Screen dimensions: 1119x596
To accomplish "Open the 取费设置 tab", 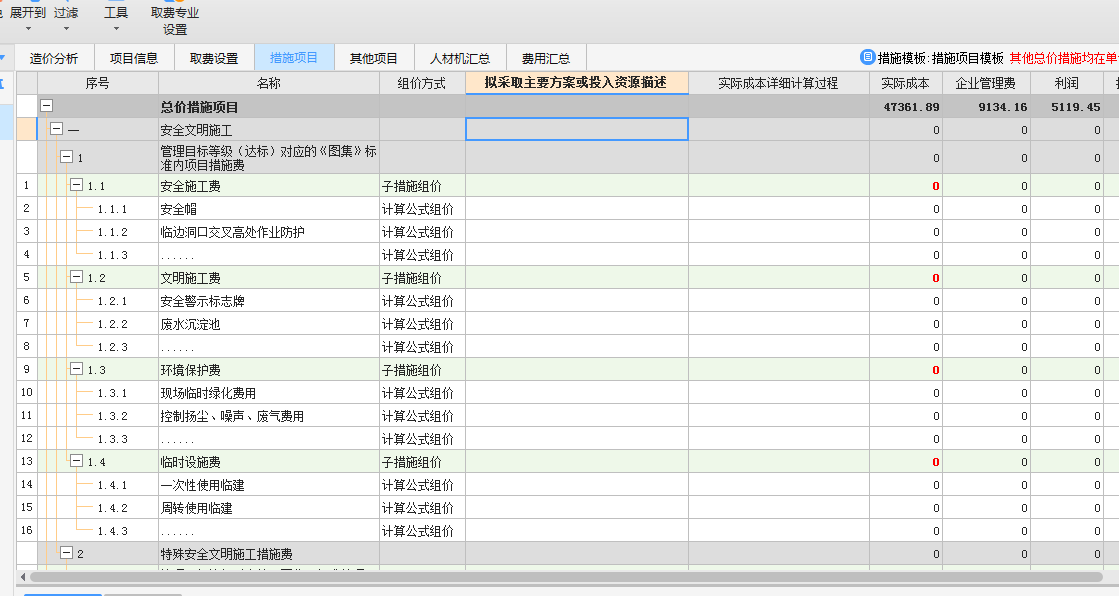I will (214, 59).
